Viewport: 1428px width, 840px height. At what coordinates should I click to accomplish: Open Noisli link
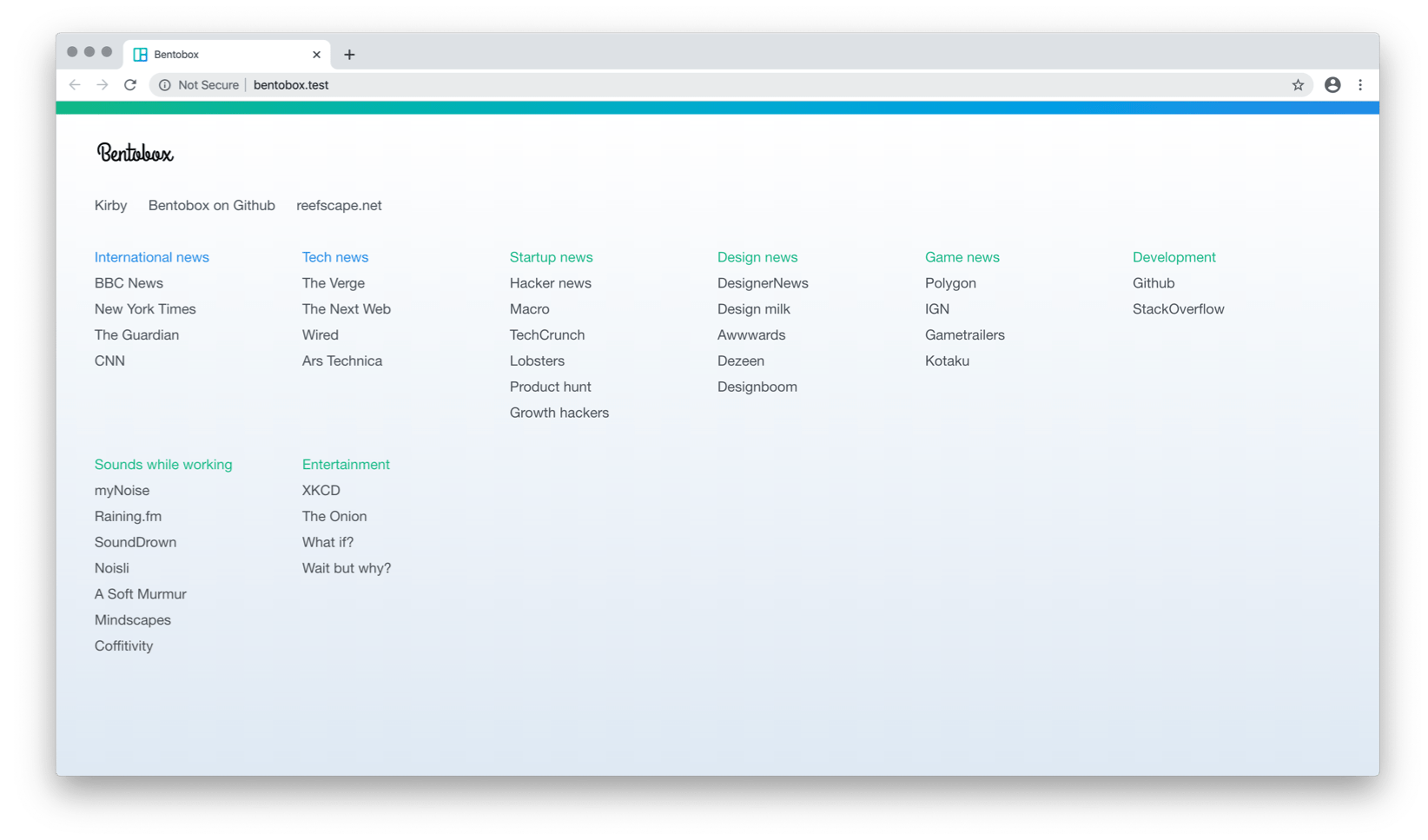click(x=112, y=569)
